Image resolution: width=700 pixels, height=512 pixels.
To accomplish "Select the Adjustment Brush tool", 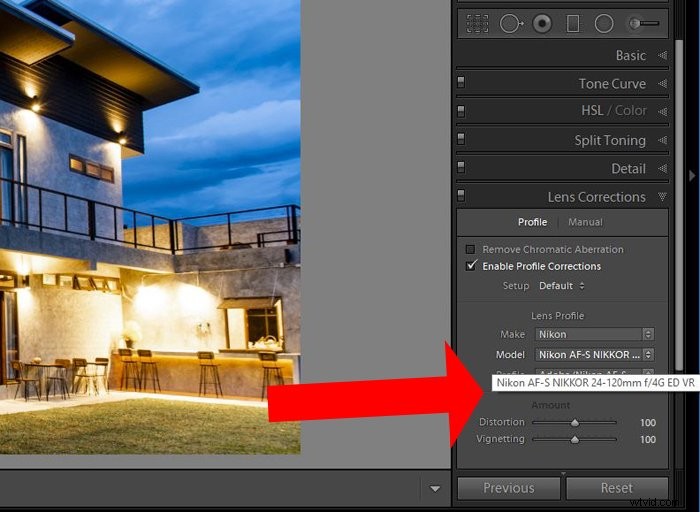I will point(643,23).
